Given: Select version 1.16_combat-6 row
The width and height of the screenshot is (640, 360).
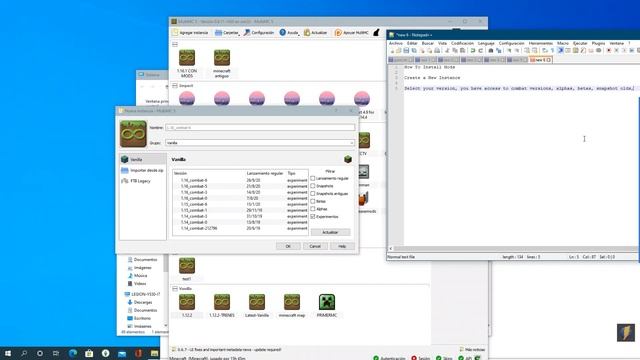Looking at the screenshot, I should (x=240, y=180).
